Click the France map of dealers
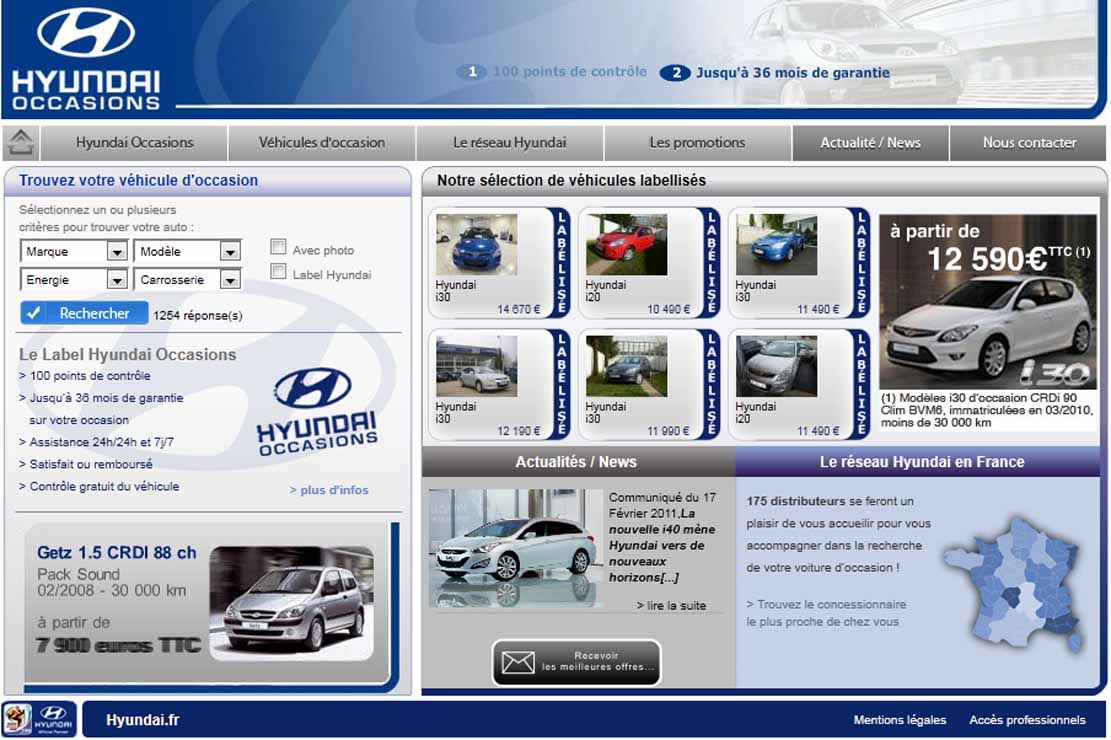 click(1013, 584)
